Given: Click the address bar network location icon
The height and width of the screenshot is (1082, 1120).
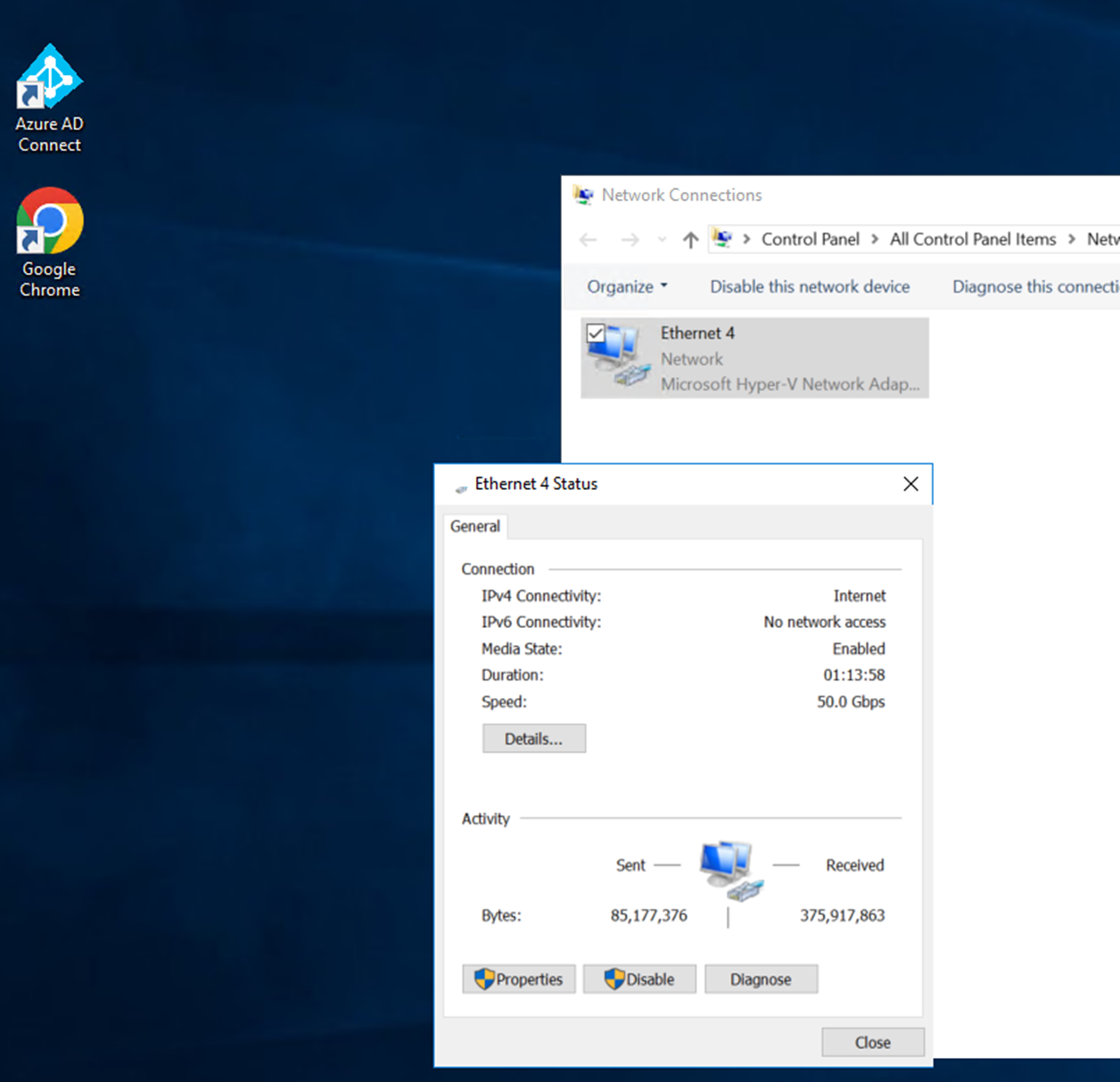Looking at the screenshot, I should coord(723,239).
